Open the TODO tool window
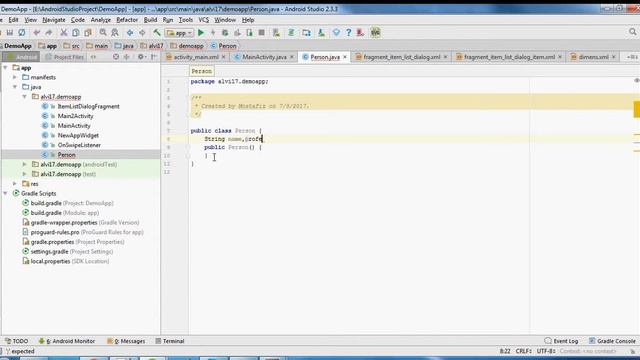The image size is (640, 360). point(16,341)
